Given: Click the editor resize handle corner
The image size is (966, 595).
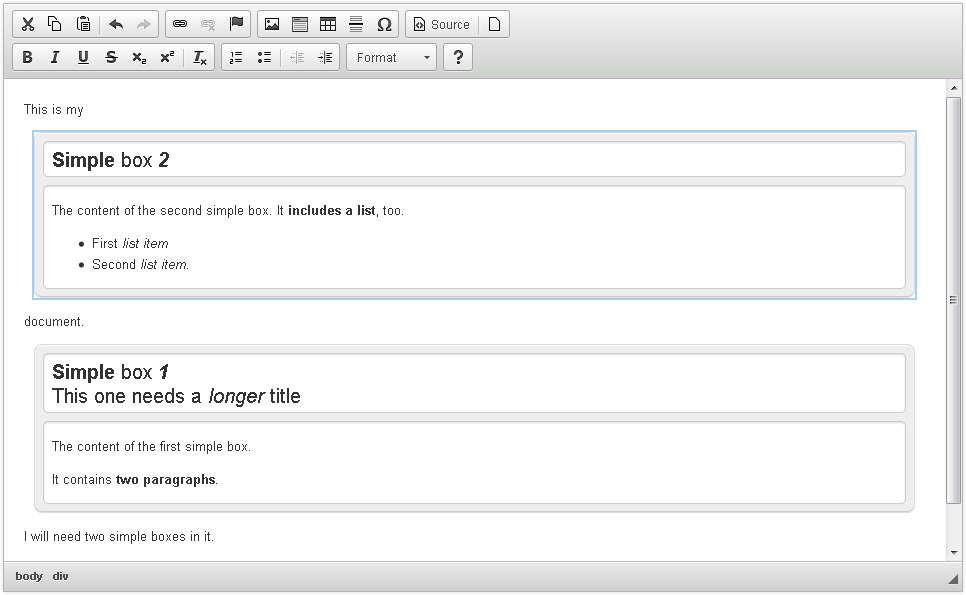Looking at the screenshot, I should click(x=954, y=578).
